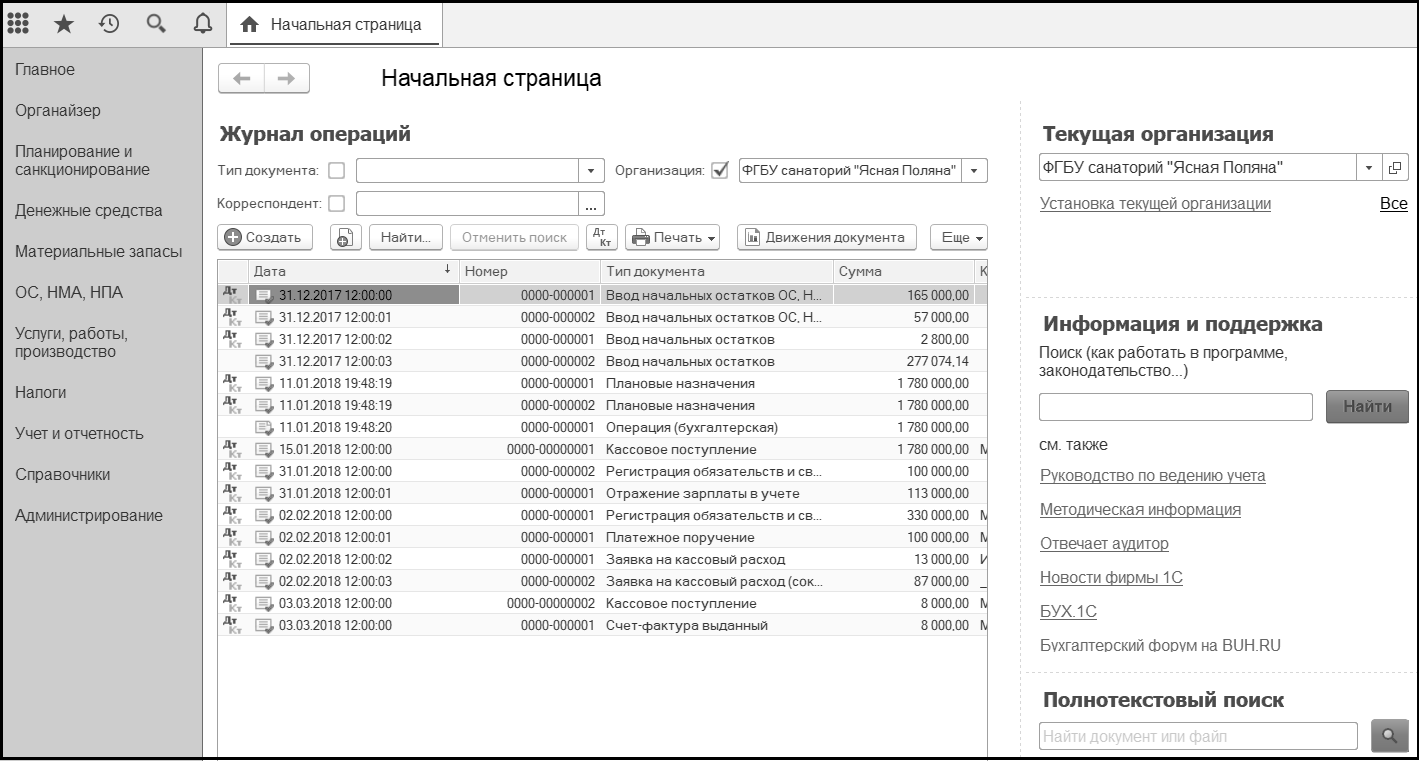The image size is (1419, 761).
Task: Click the Дт/Кт toolbar icon
Action: [x=602, y=237]
